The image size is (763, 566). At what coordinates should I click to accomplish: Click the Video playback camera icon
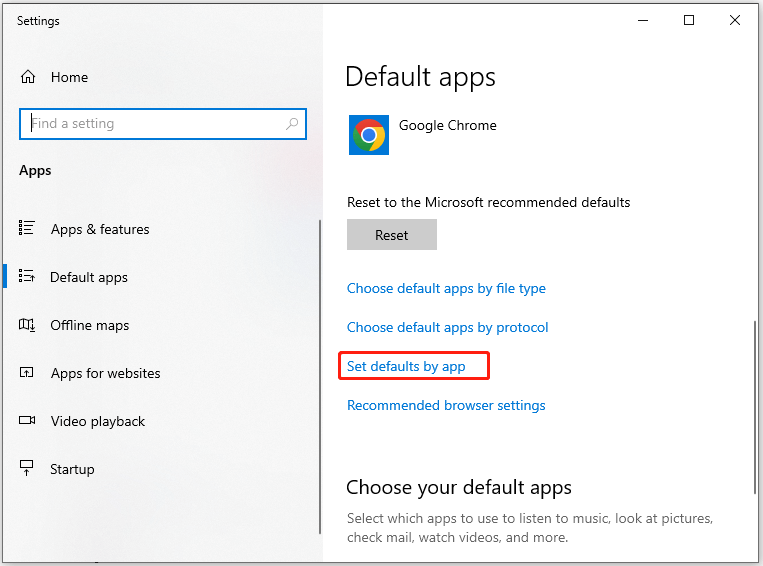(x=27, y=420)
